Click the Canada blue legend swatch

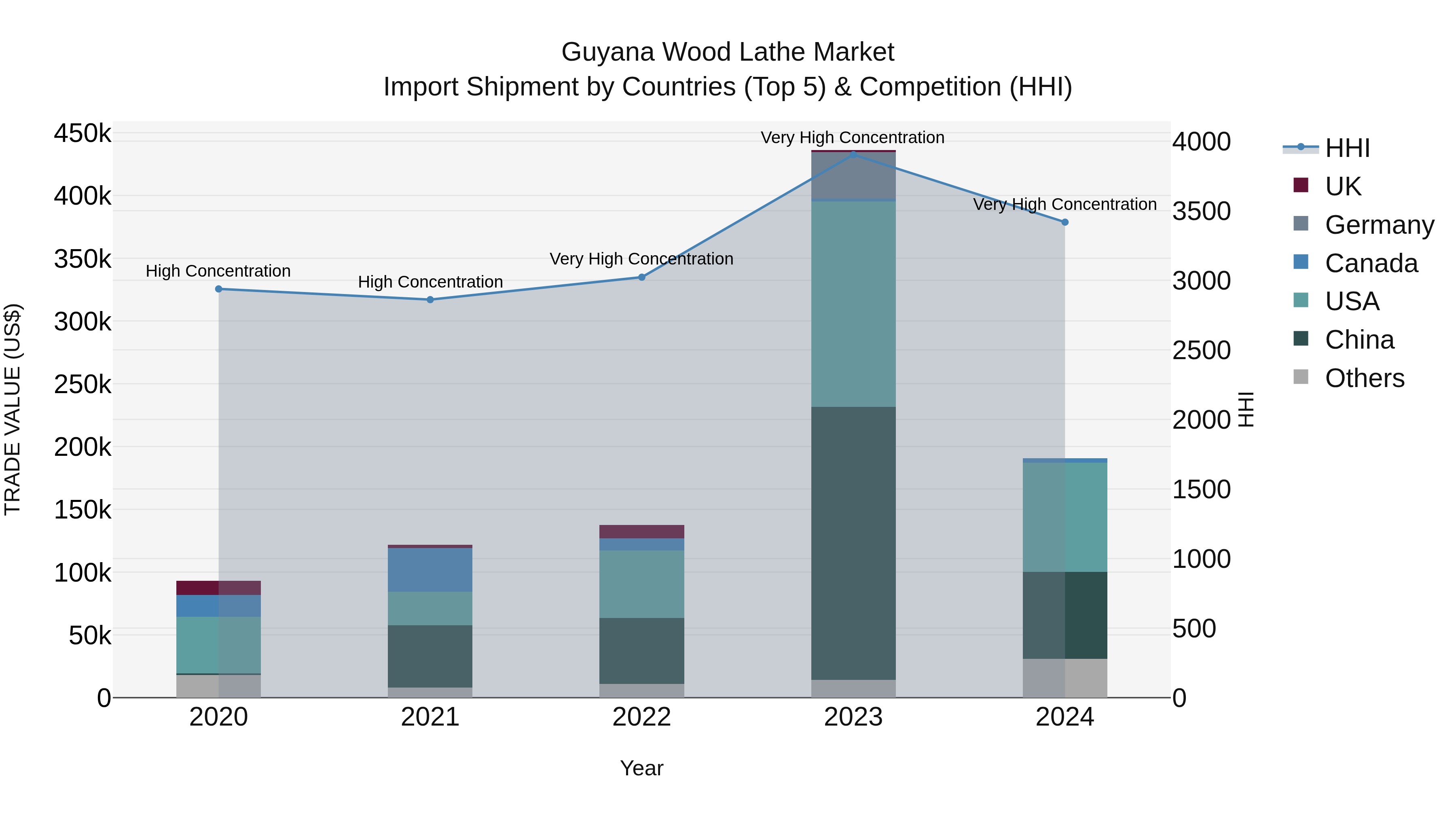[1301, 262]
